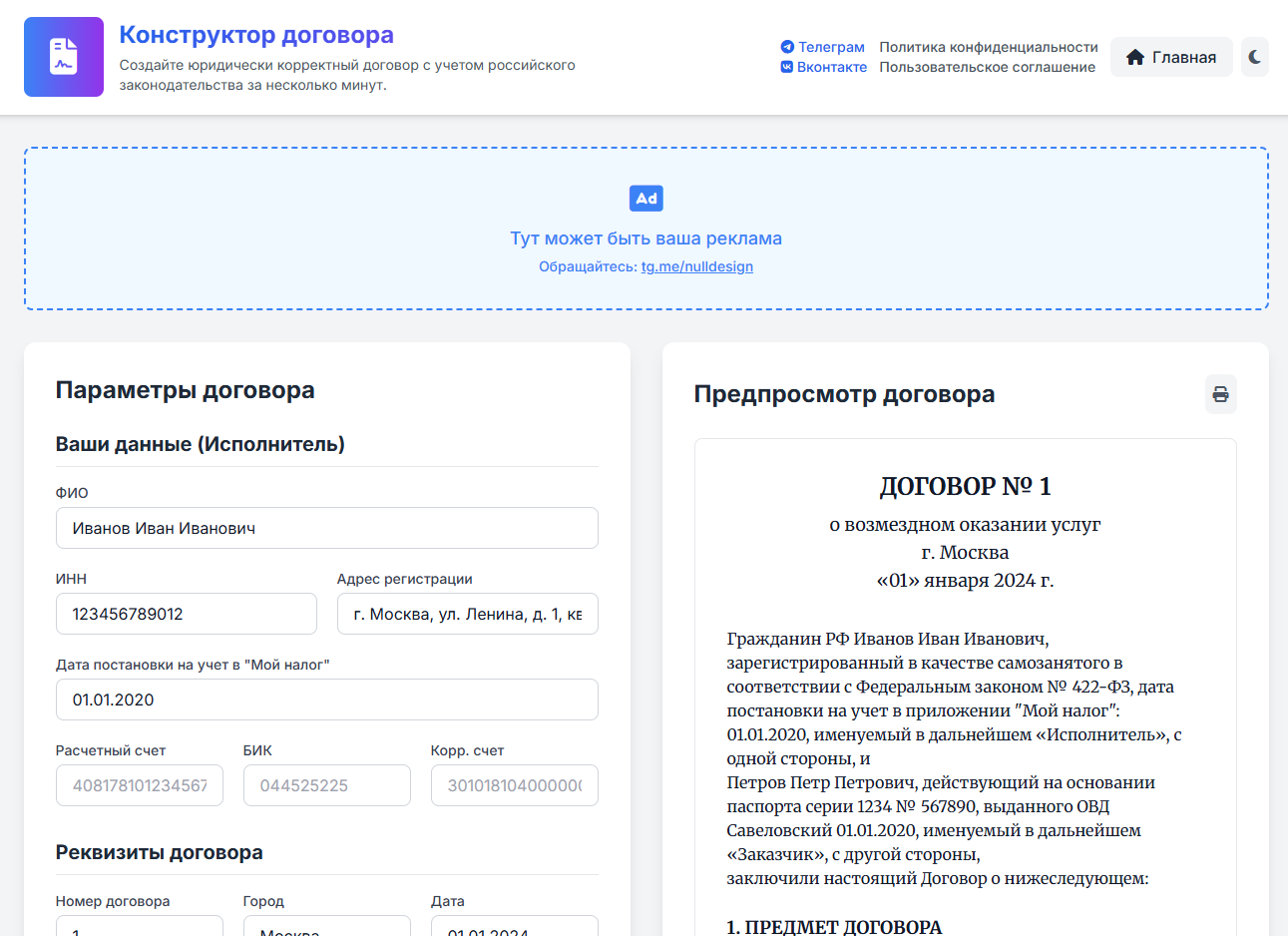Click the Конструктор договора title
Viewport: 1288px width, 936px height.
coord(256,35)
